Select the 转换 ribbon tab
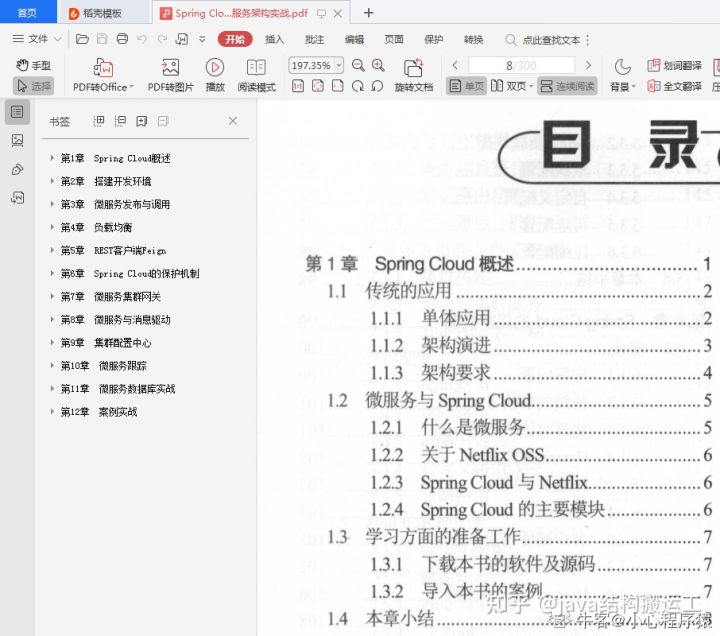The width and height of the screenshot is (720, 636). [473, 39]
